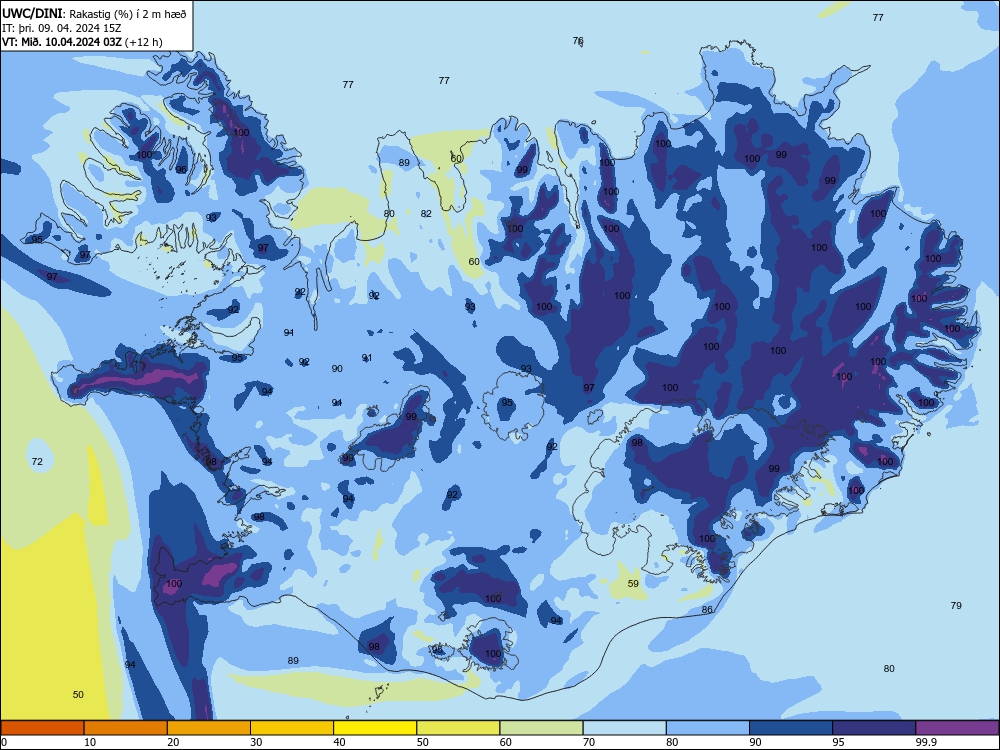This screenshot has width=1000, height=750.
Task: Click the '99.9' legend label
Action: point(926,742)
